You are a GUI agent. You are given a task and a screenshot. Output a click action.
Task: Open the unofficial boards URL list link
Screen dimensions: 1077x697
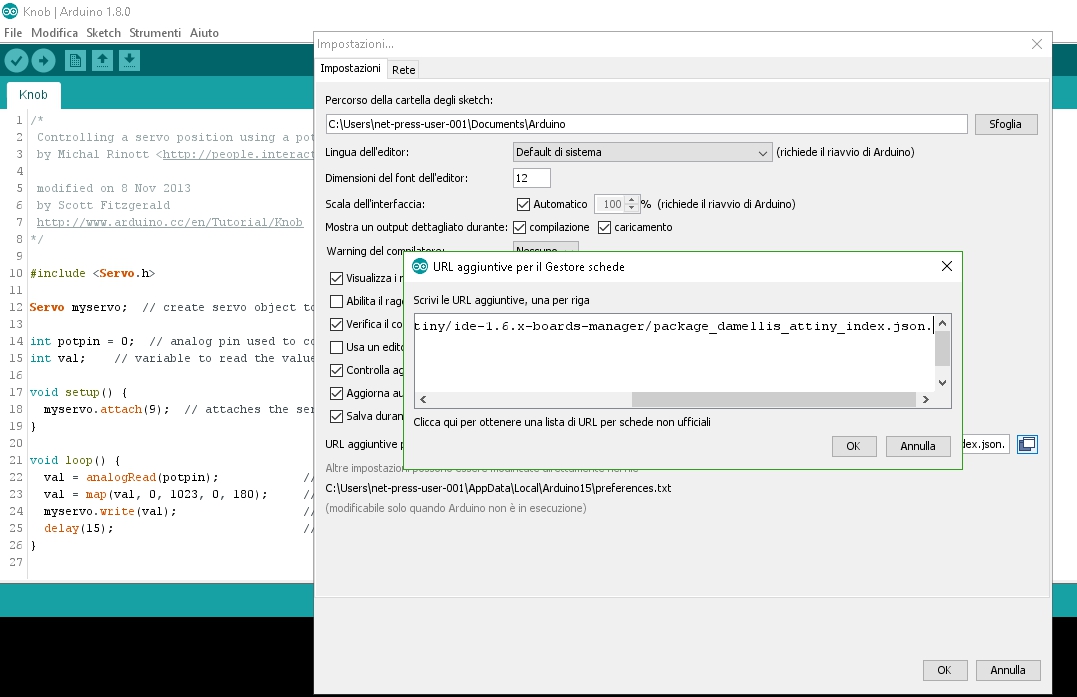(562, 422)
